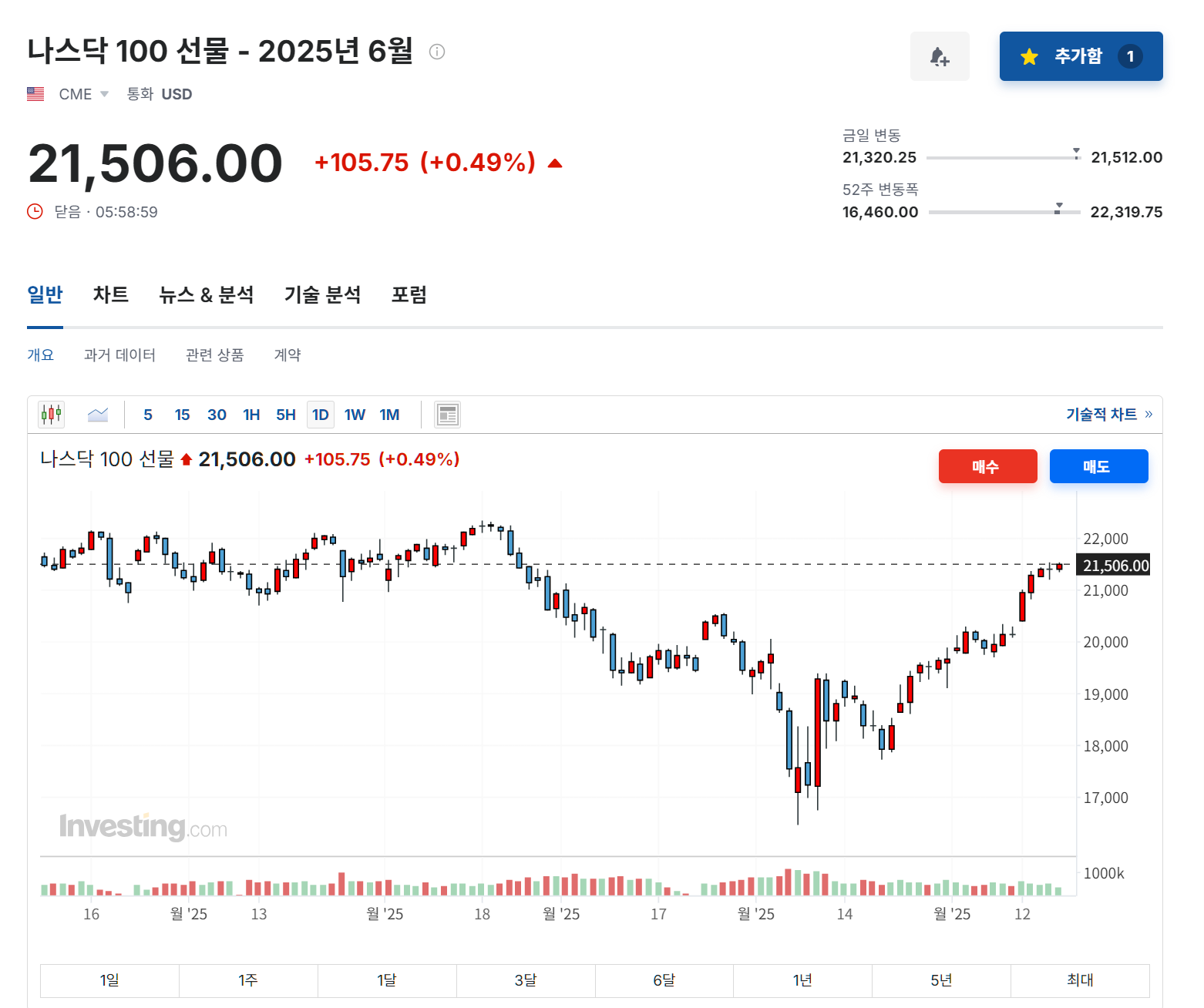This screenshot has height=1008, width=1204.
Task: Expand 기술적 차트 with the chevron link
Action: point(1149,414)
